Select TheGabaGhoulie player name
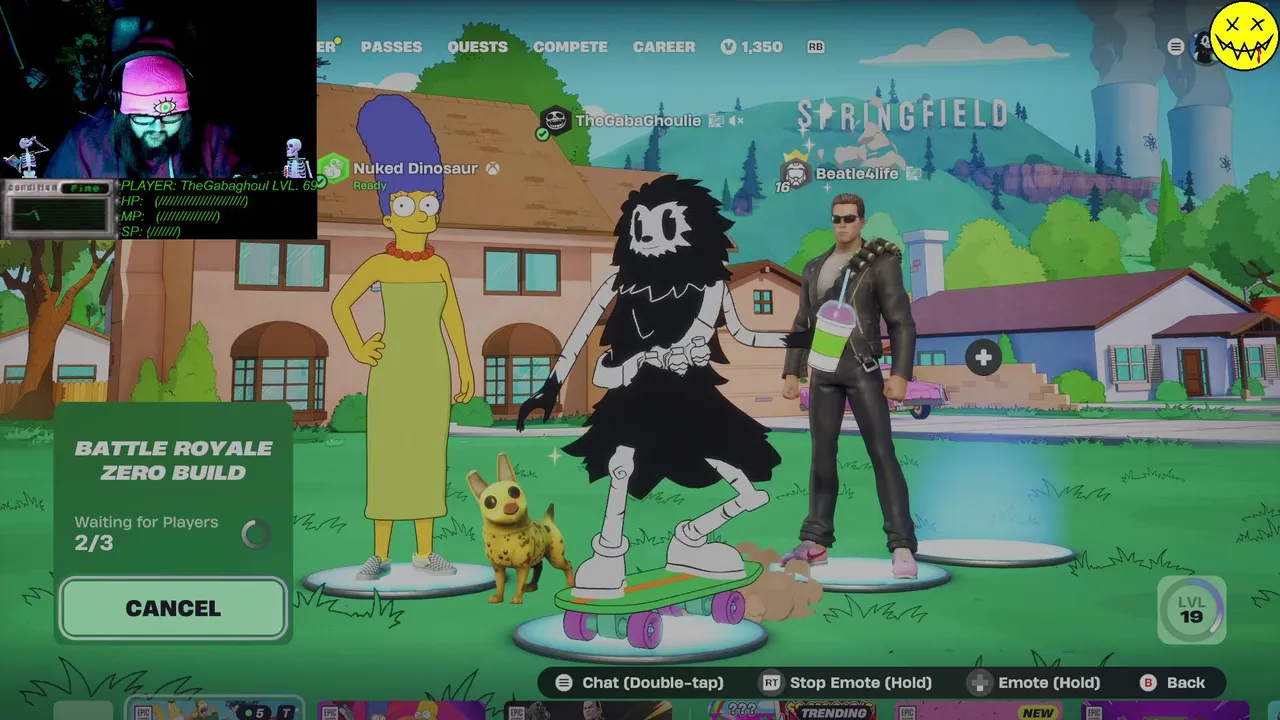This screenshot has height=720, width=1280. (638, 121)
